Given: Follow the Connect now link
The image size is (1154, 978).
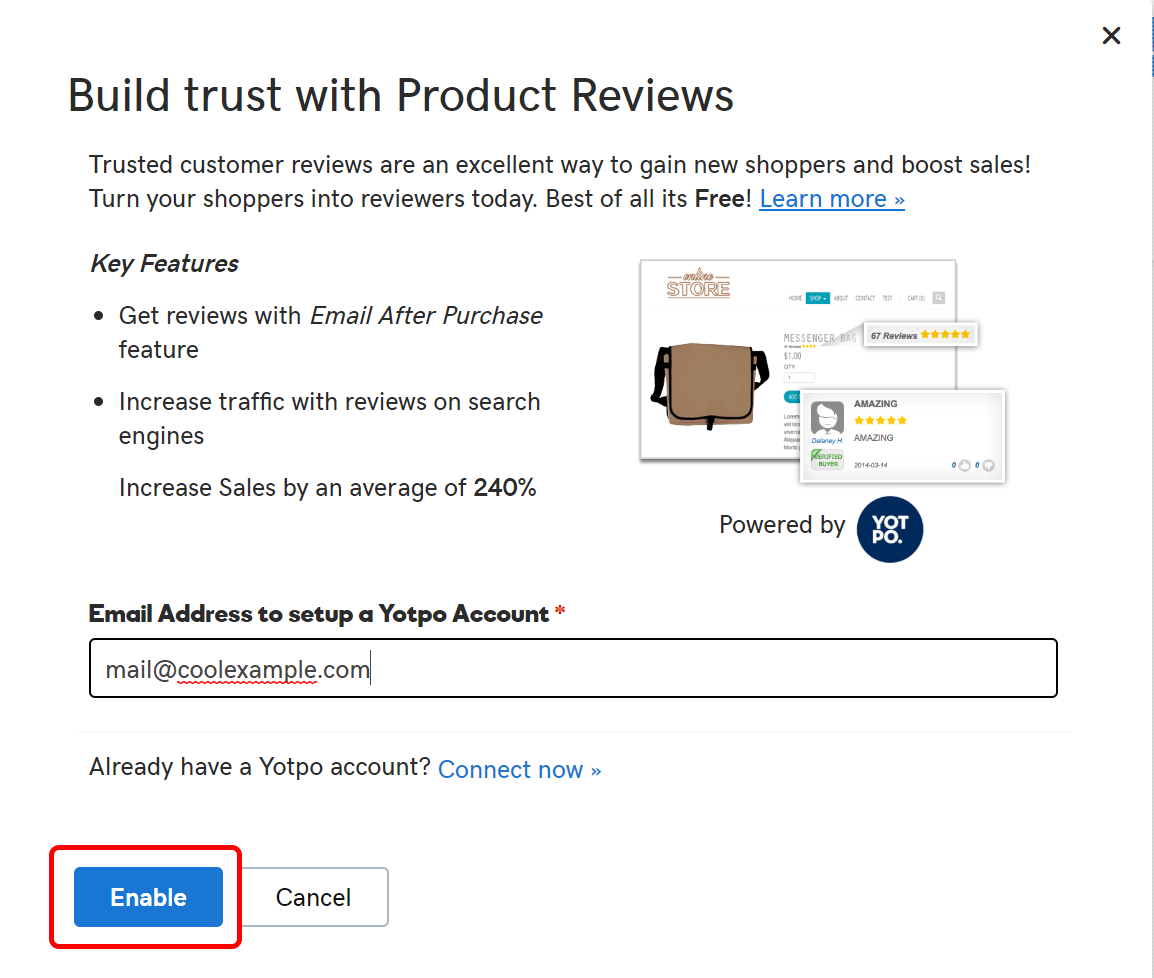Looking at the screenshot, I should (520, 769).
